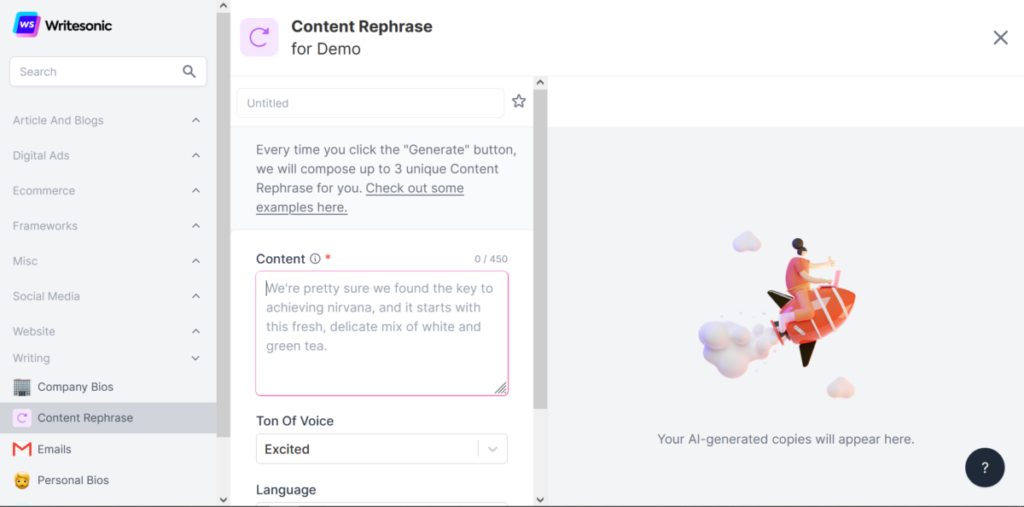
Task: Click the Writesonic logo icon
Action: 26,25
